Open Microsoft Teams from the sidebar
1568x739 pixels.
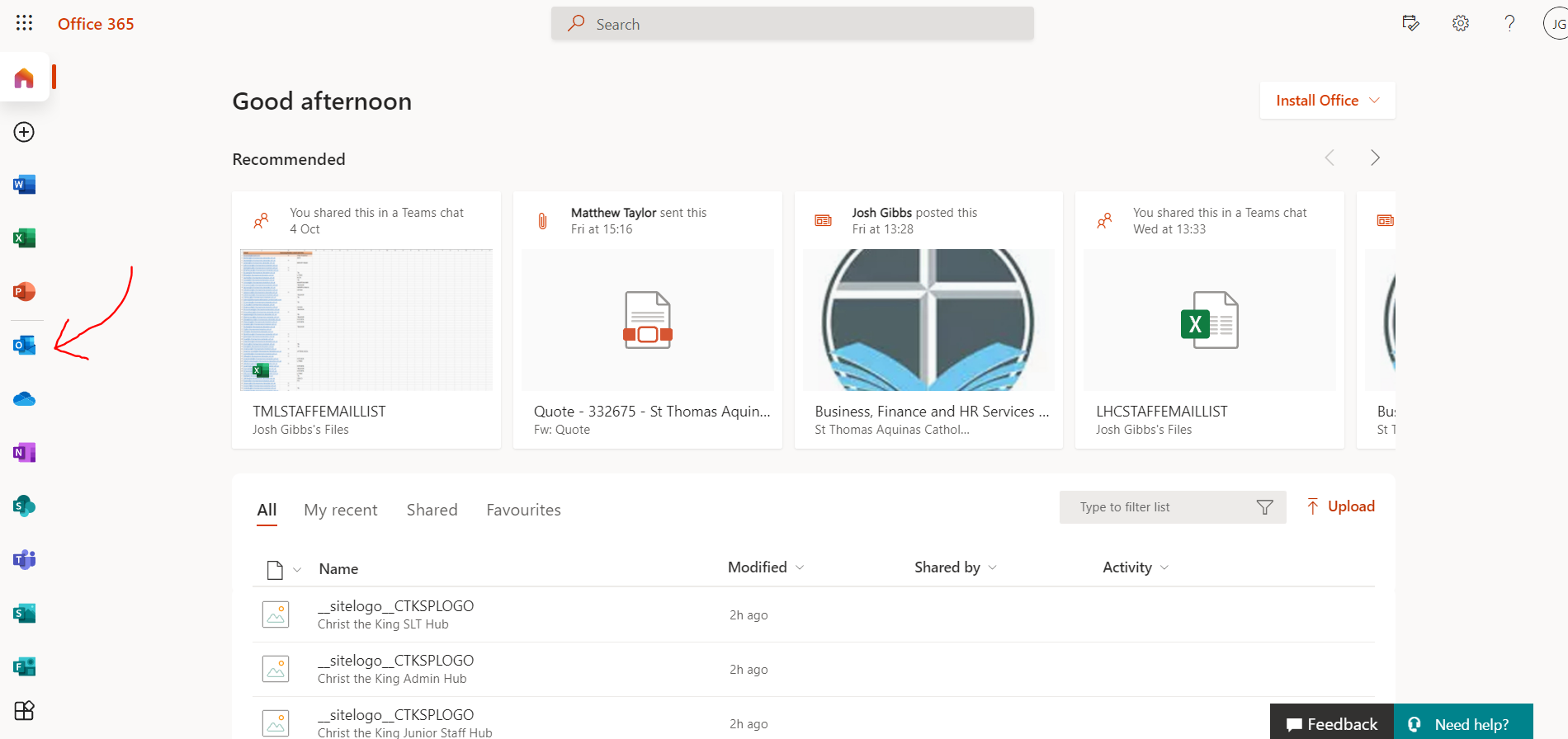(24, 559)
